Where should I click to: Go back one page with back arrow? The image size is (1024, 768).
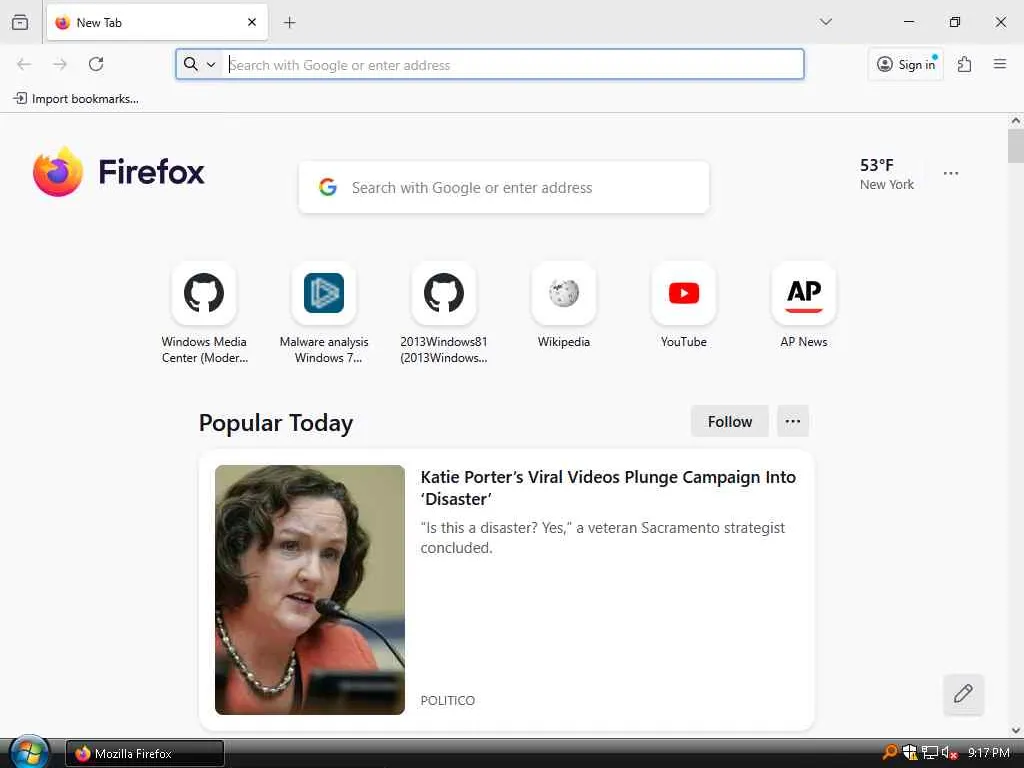pos(24,64)
